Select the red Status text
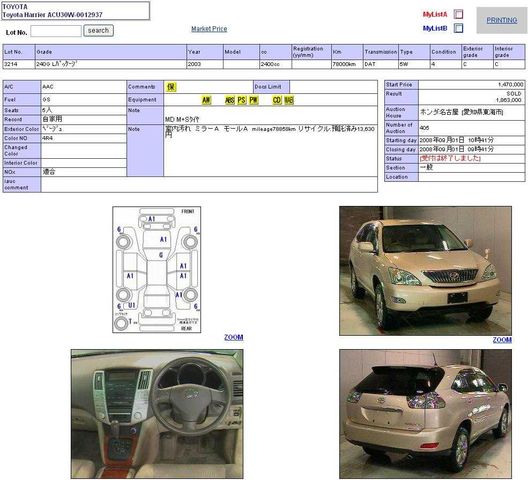This screenshot has height=480, width=528. point(450,158)
